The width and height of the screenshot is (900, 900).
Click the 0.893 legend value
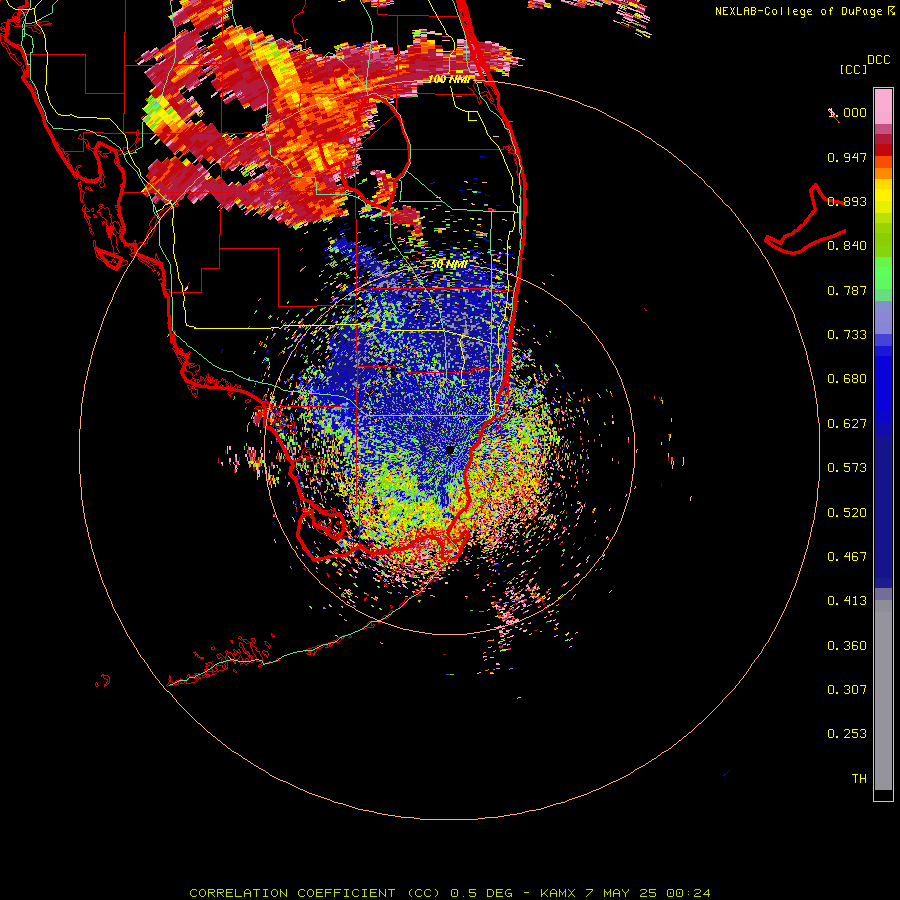(x=847, y=201)
